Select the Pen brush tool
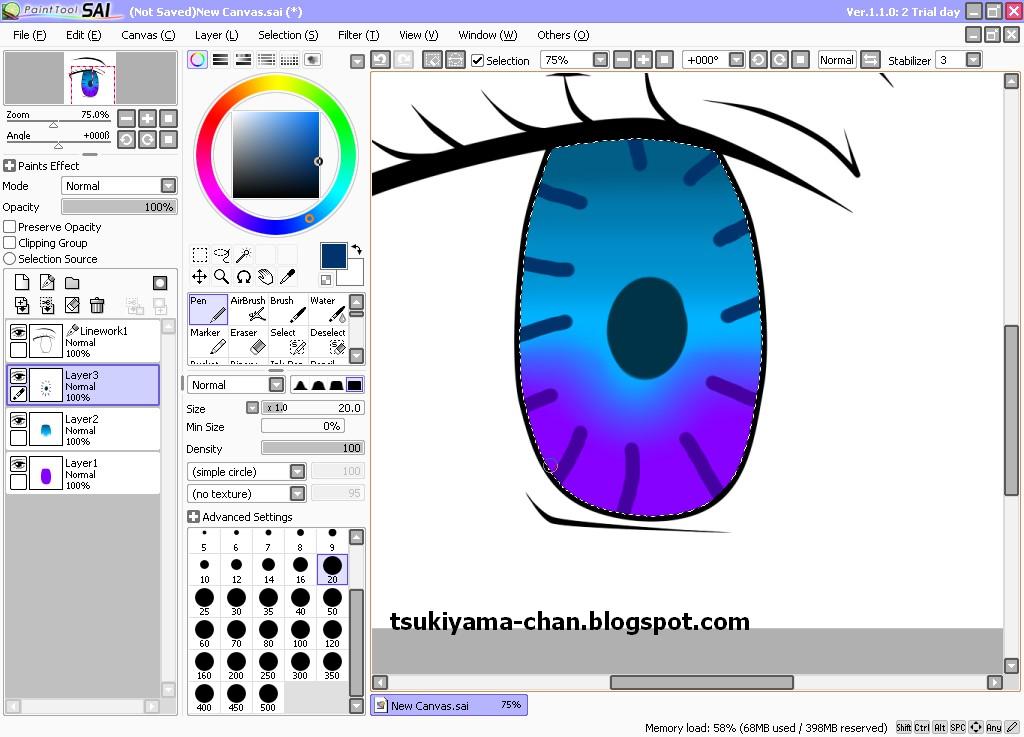Viewport: 1024px width, 737px height. pyautogui.click(x=208, y=309)
